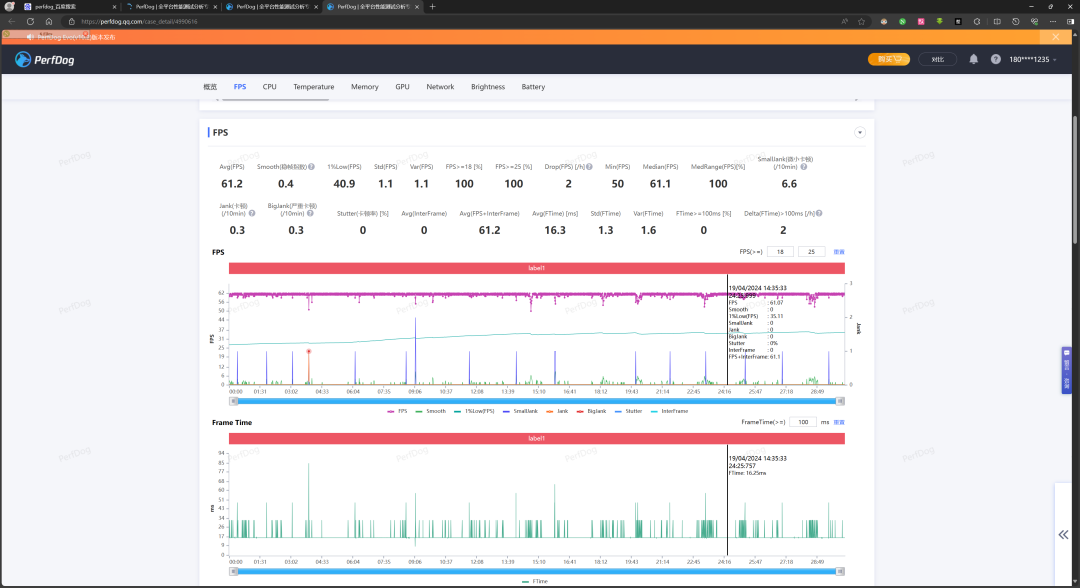Click the PerfDog logo
Screen dimensions: 1080x588
45,60
